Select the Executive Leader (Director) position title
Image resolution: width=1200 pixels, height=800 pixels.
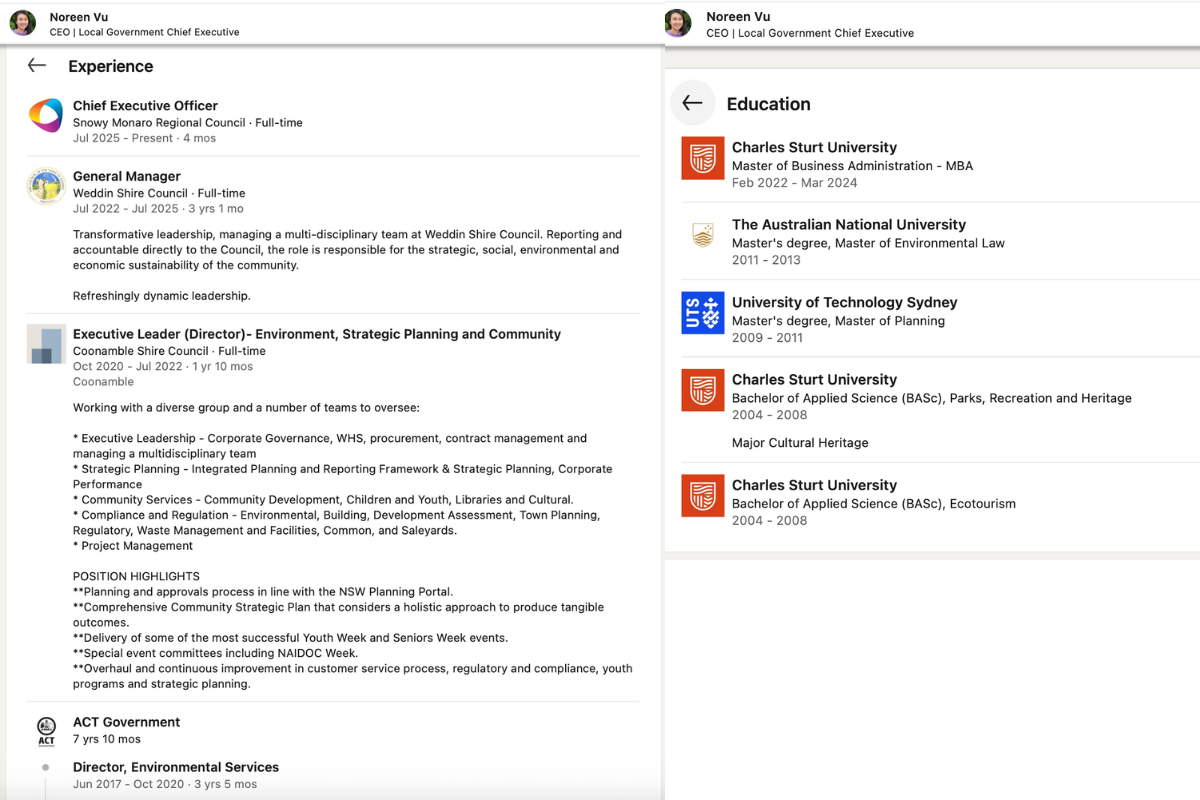316,334
